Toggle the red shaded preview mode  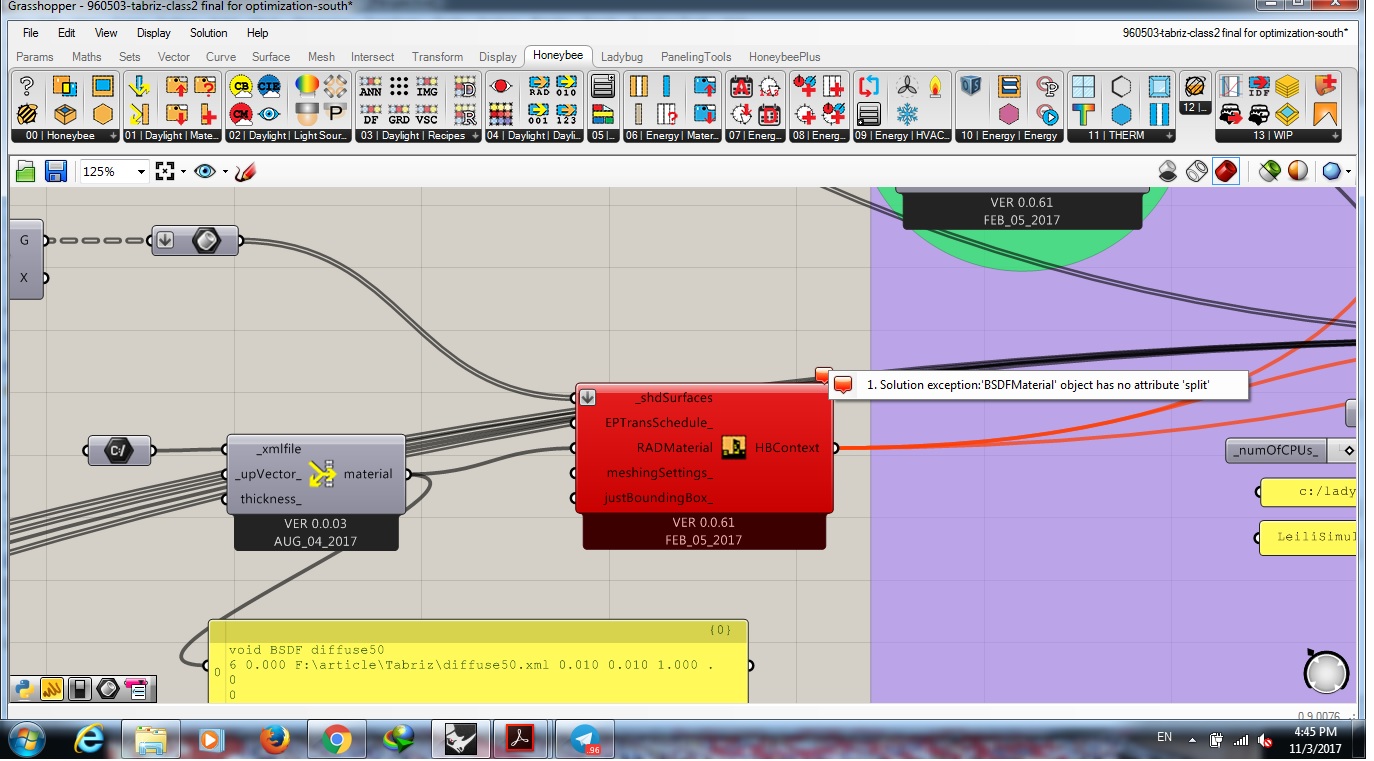coord(1225,171)
